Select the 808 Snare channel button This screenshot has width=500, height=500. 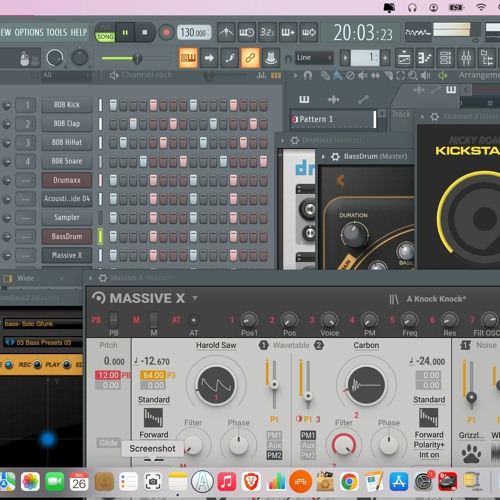(67, 161)
